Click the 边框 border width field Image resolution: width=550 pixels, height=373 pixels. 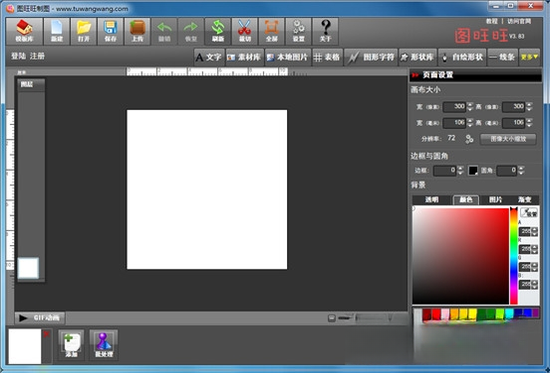coord(445,171)
